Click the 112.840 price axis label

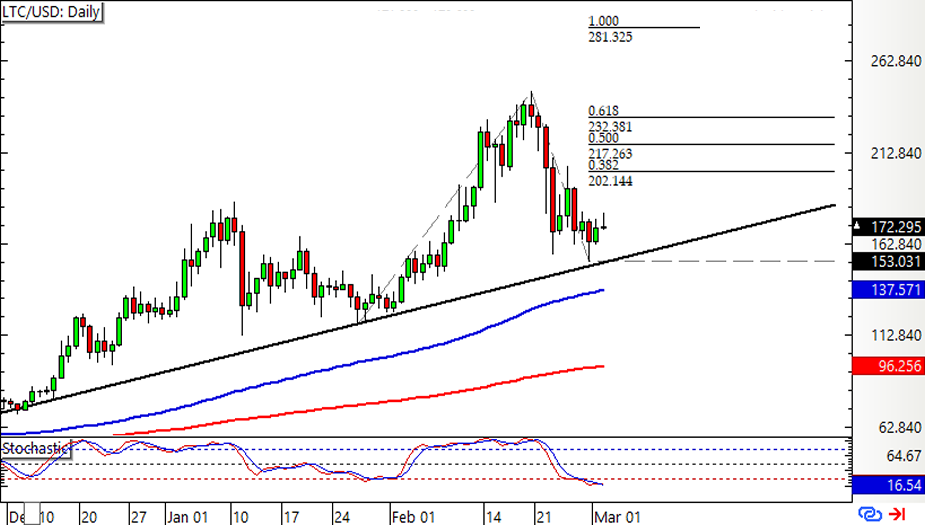click(896, 336)
